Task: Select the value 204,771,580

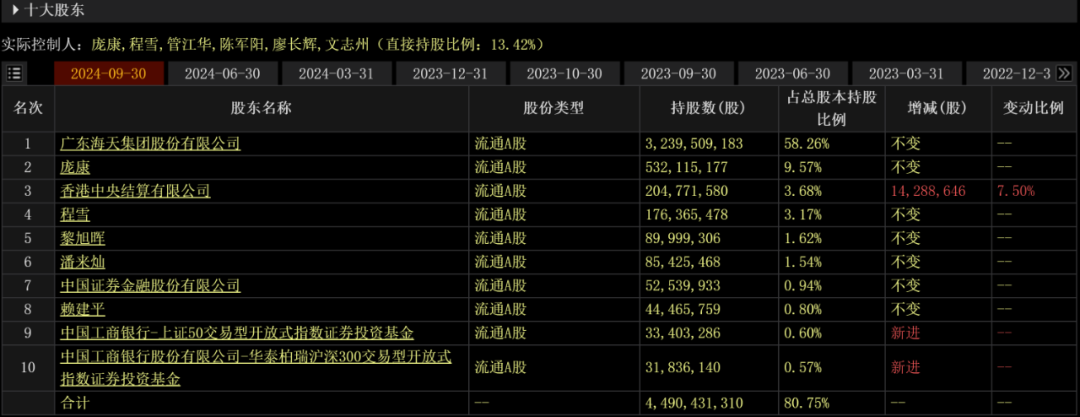Action: coord(687,191)
